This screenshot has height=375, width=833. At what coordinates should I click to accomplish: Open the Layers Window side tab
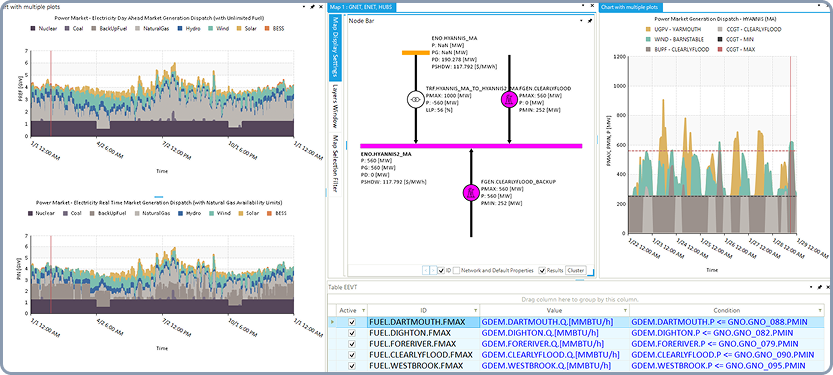(335, 106)
